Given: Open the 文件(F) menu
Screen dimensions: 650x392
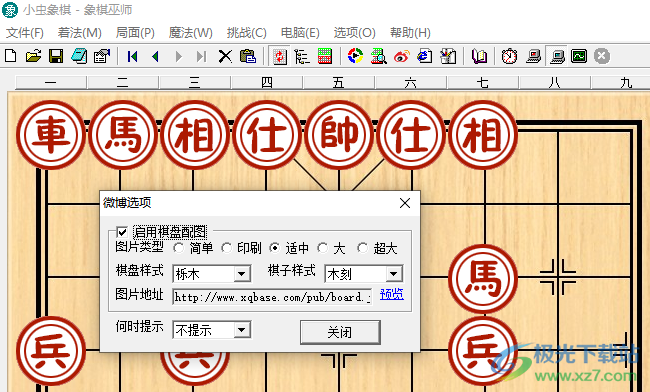Looking at the screenshot, I should pyautogui.click(x=25, y=33).
